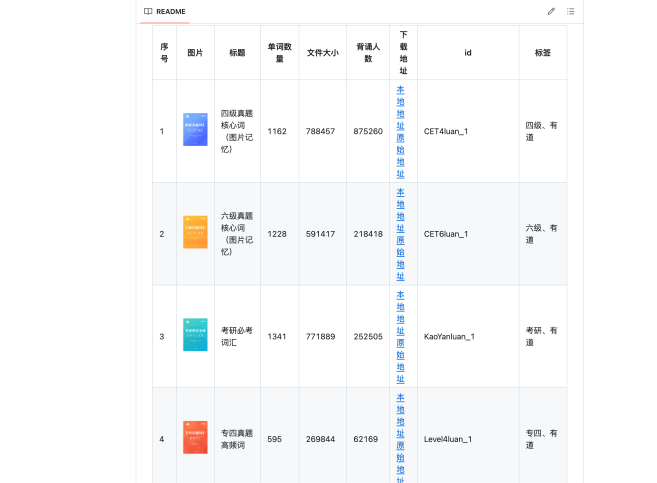This screenshot has width=657, height=483.
Task: Click the 单词数量 column header
Action: coord(279,52)
